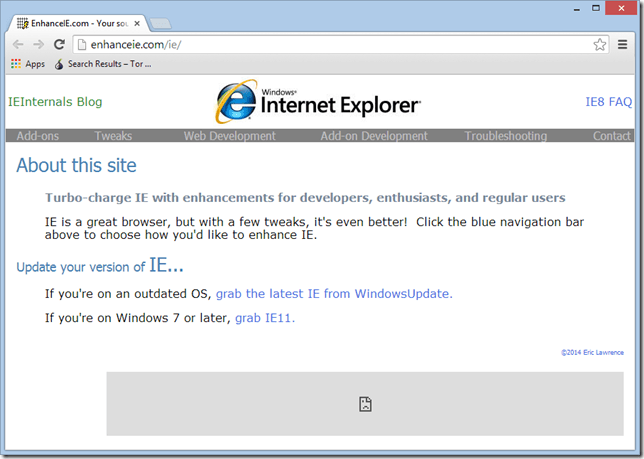Maximize the Chrome window
This screenshot has width=644, height=459.
coord(596,8)
